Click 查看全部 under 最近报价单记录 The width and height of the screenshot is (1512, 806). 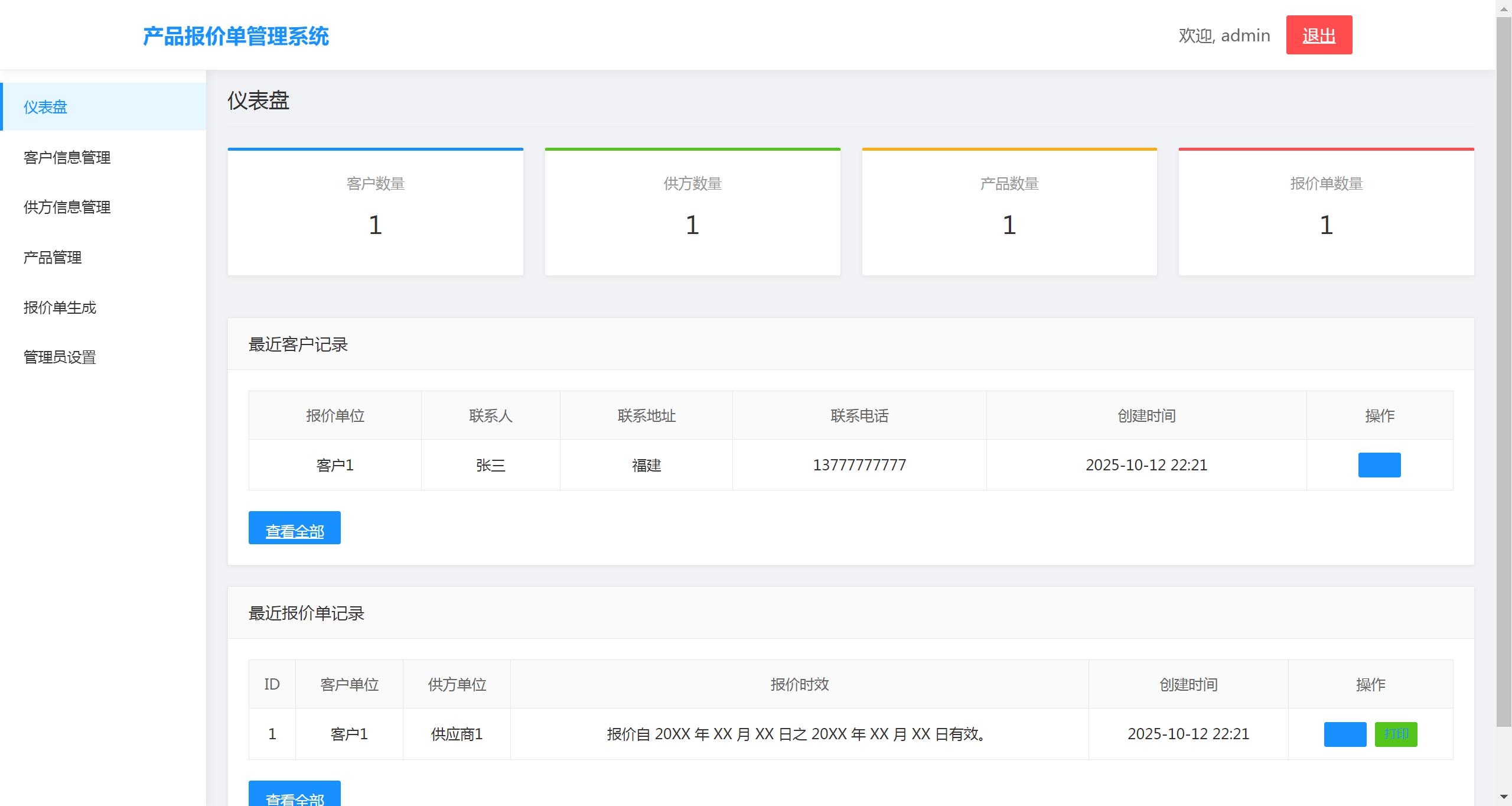pyautogui.click(x=294, y=795)
